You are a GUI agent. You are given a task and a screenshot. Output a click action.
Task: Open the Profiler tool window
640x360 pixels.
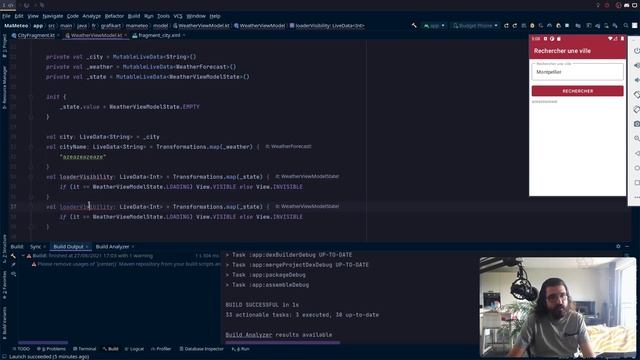161,349
